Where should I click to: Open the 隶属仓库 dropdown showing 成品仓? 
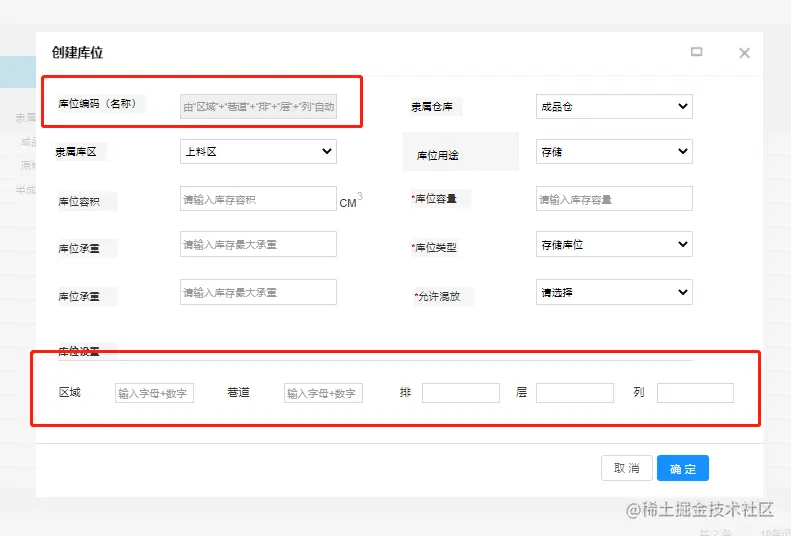pos(614,106)
